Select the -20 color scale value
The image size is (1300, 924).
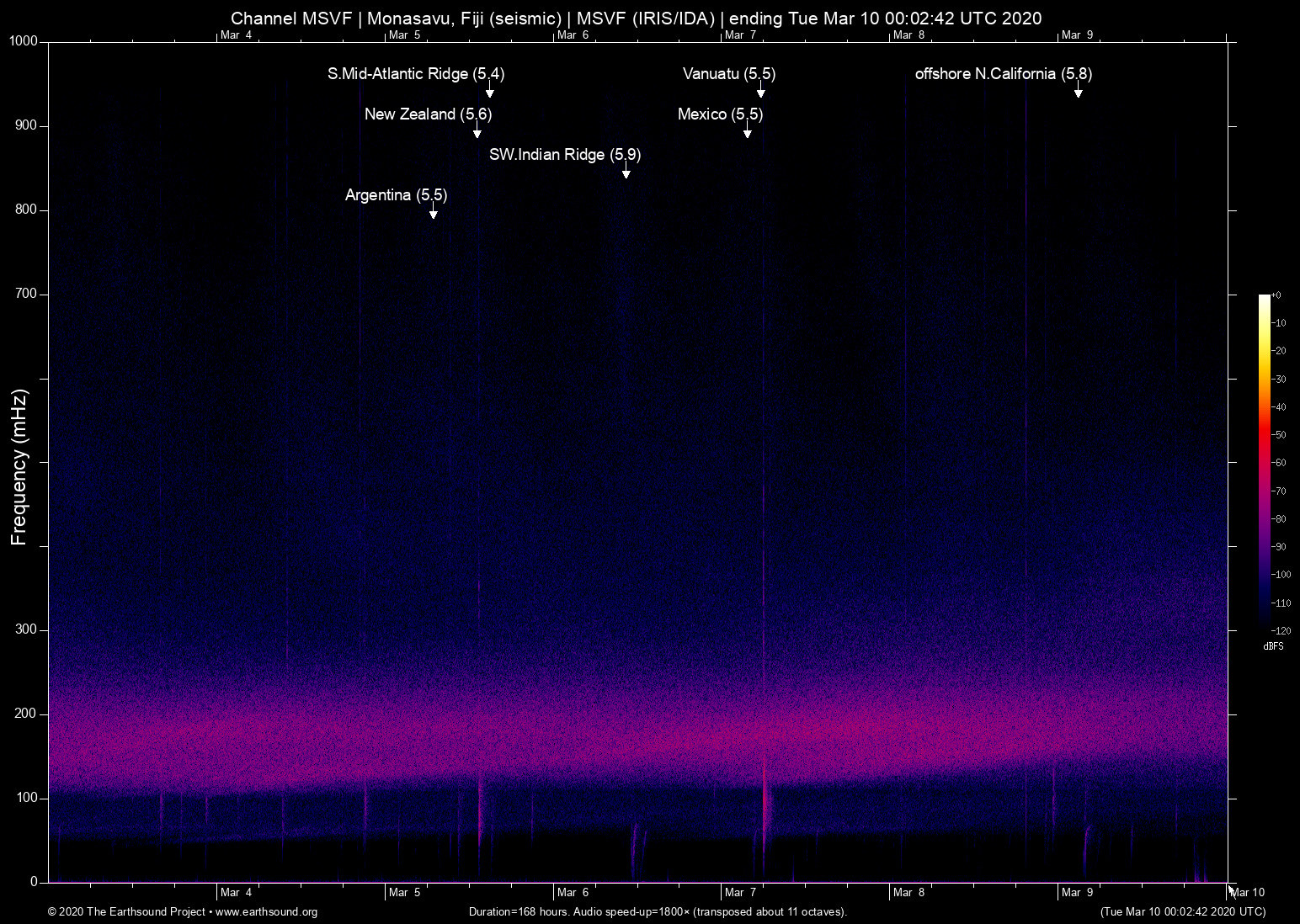coord(1279,351)
